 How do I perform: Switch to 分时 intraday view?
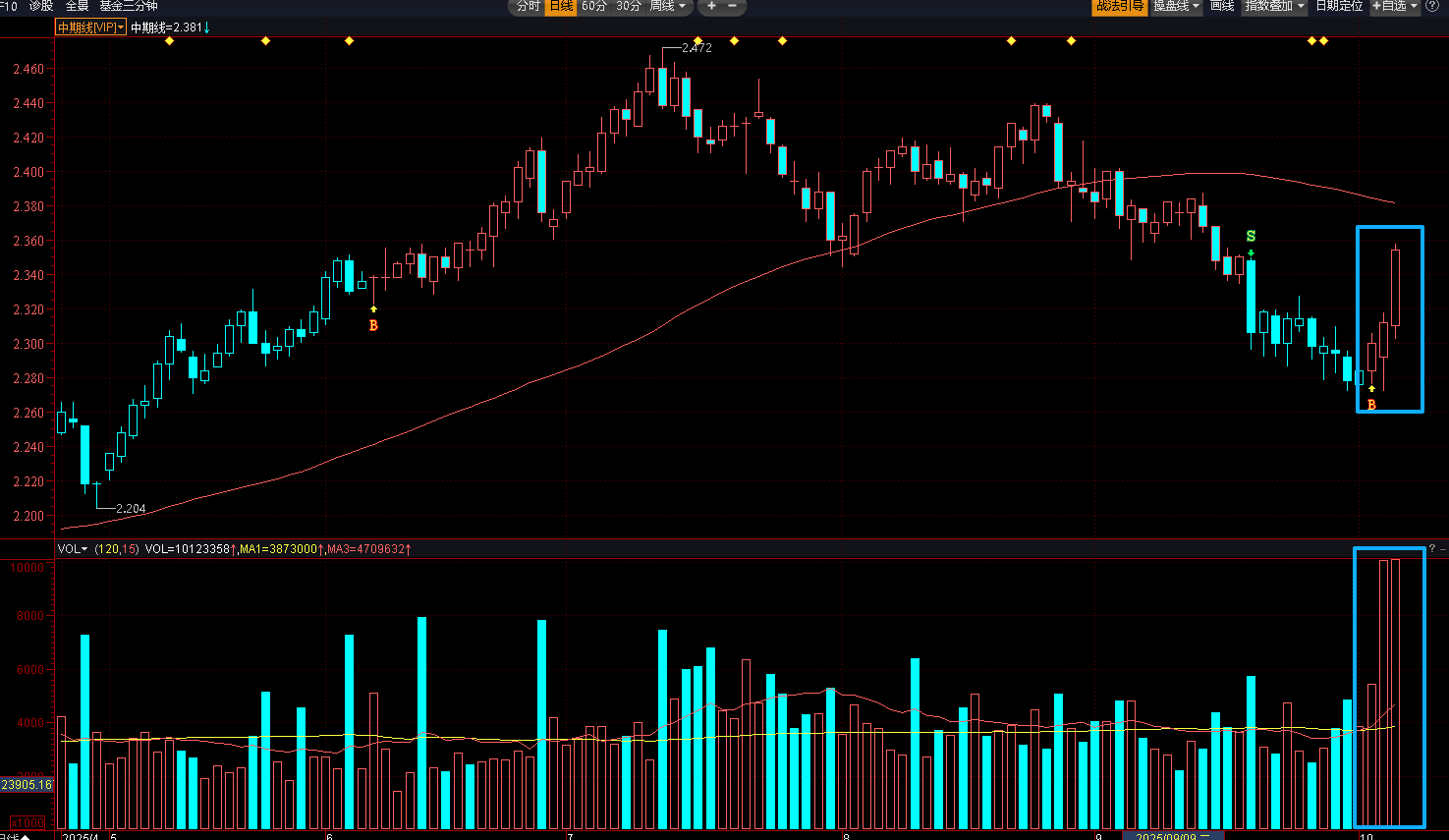coord(529,6)
